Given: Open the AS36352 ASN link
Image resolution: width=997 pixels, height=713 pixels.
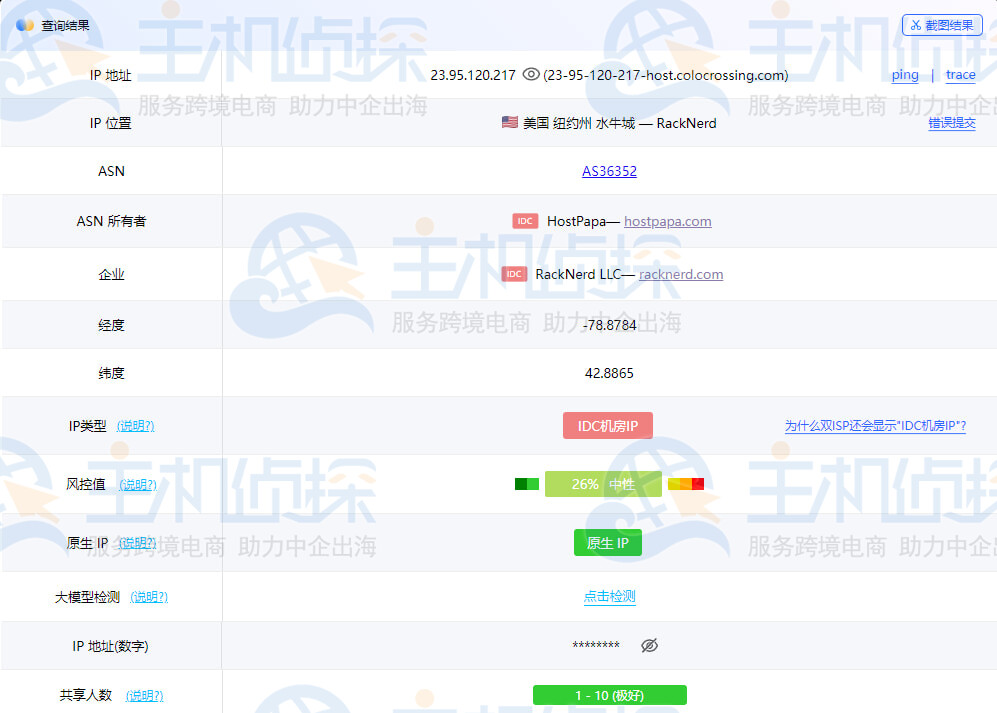Looking at the screenshot, I should point(609,171).
